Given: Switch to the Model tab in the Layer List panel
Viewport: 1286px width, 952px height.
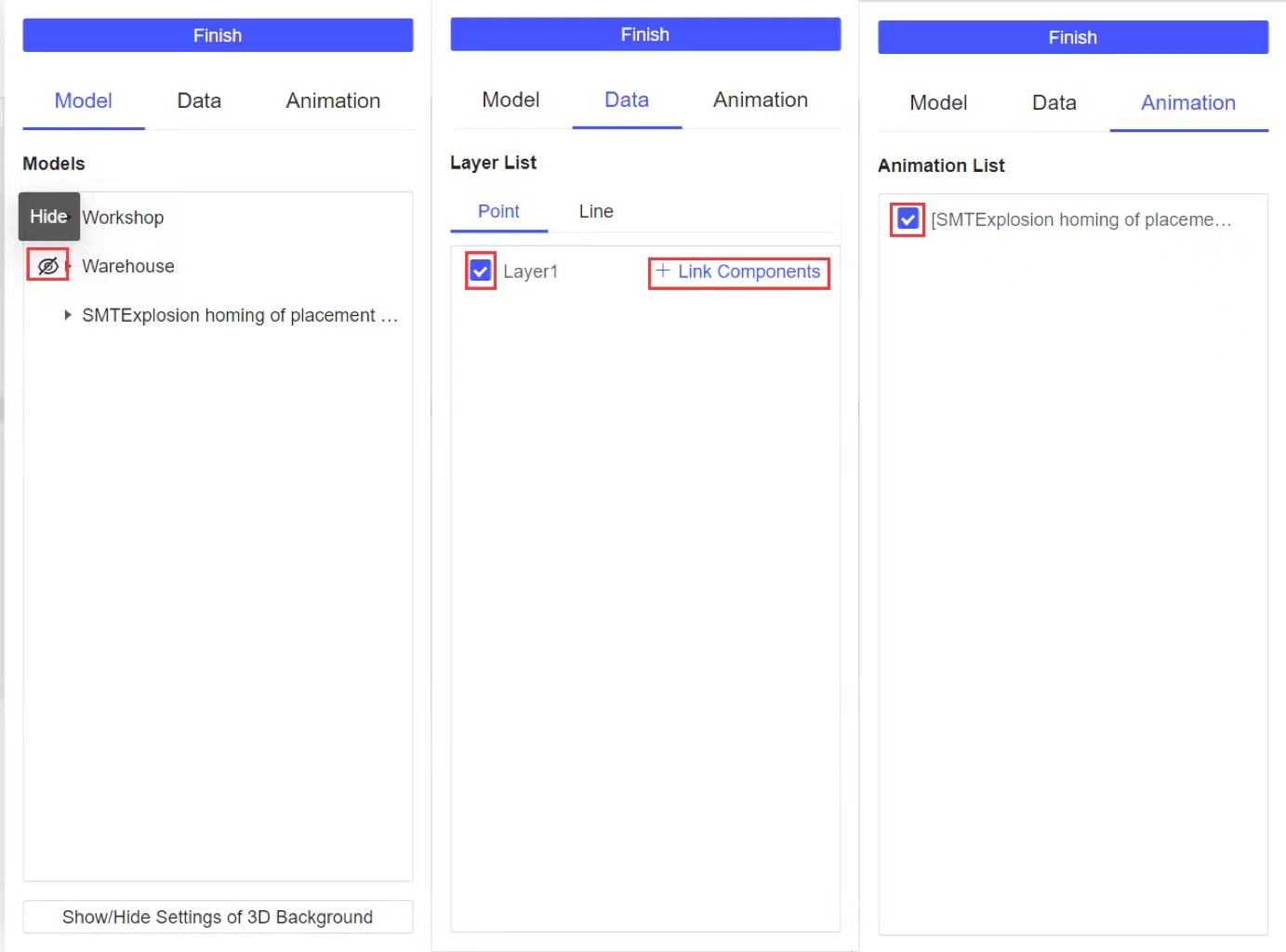Looking at the screenshot, I should pyautogui.click(x=510, y=99).
